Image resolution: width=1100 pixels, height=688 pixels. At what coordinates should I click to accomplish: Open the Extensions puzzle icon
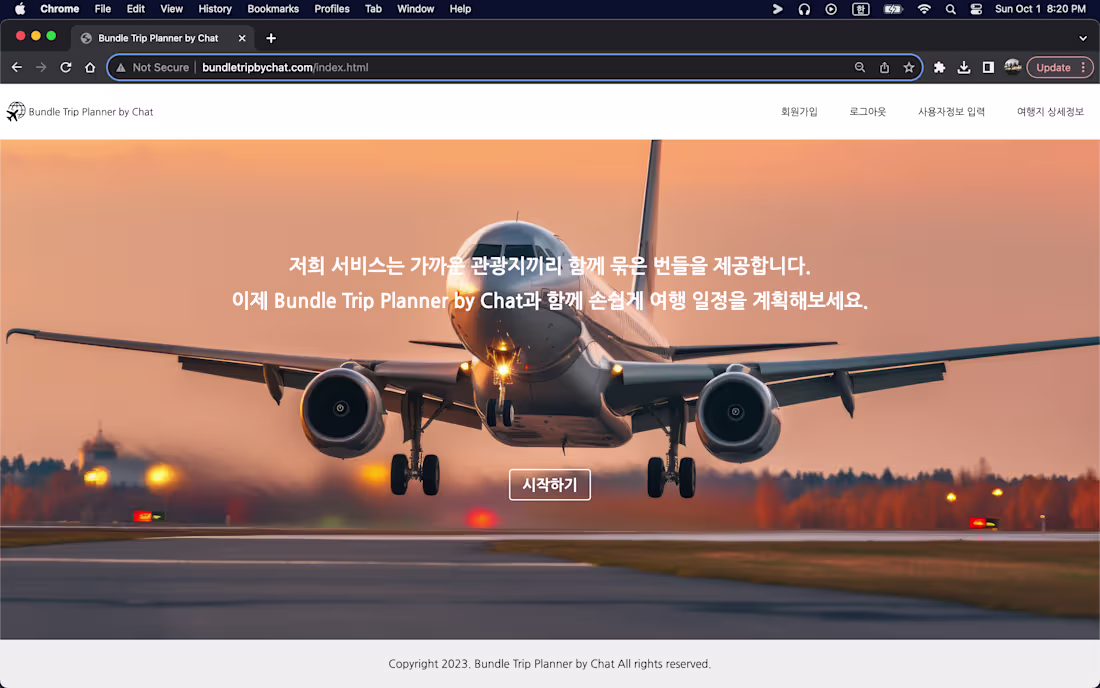[939, 67]
